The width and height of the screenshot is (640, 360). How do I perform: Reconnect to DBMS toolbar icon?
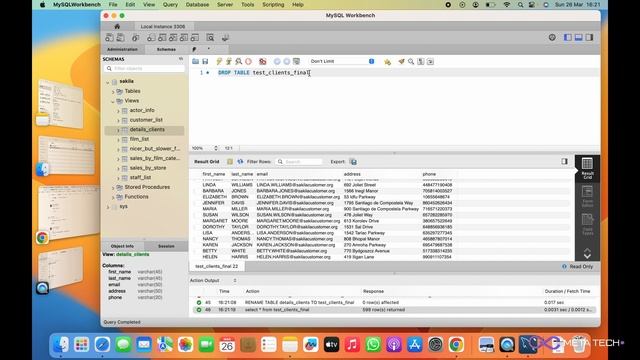pos(225,38)
